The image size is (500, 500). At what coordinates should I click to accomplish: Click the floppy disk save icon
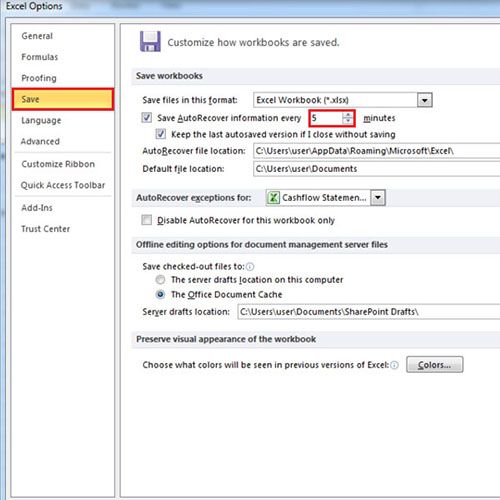(150, 42)
